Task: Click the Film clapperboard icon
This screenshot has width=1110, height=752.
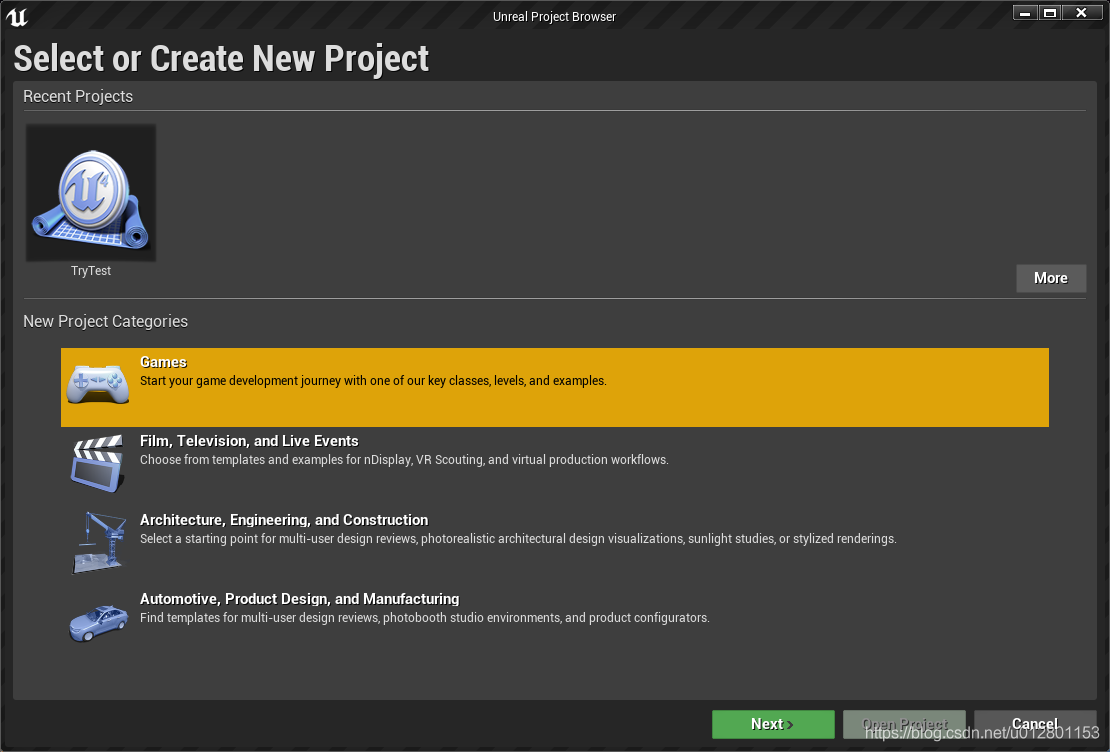Action: (x=98, y=463)
